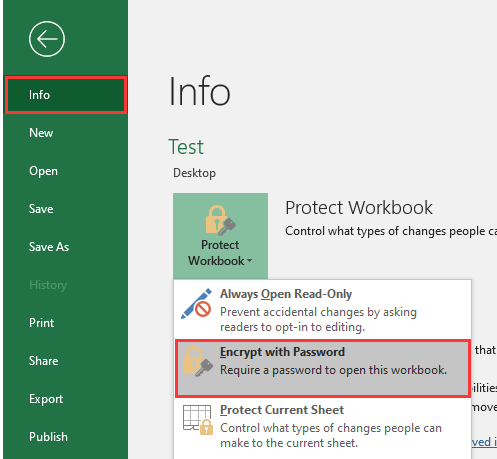Open the Protect Workbook dropdown button

click(220, 236)
